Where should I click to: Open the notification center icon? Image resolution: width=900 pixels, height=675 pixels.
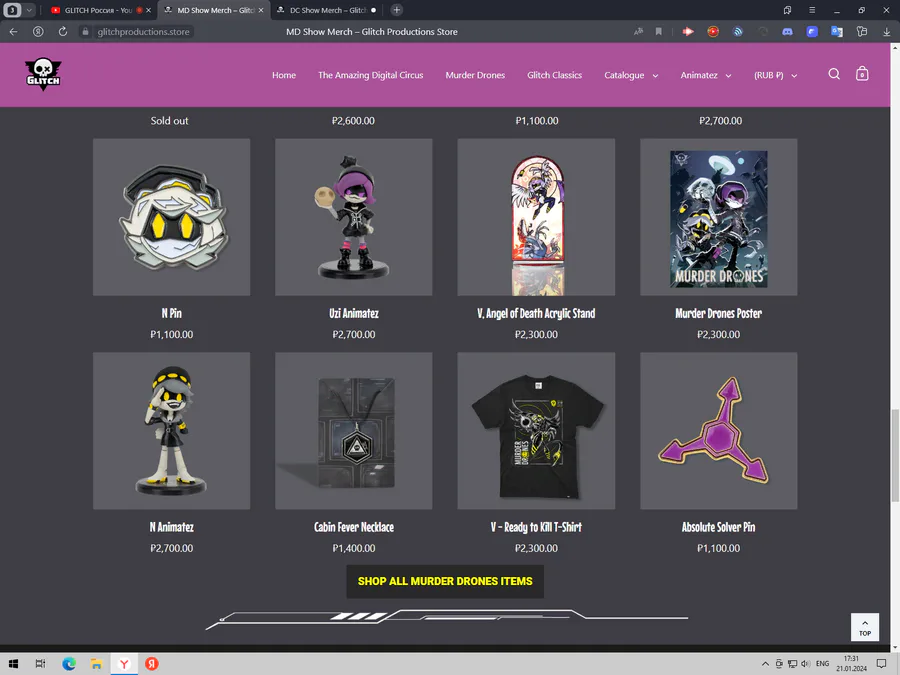point(881,664)
